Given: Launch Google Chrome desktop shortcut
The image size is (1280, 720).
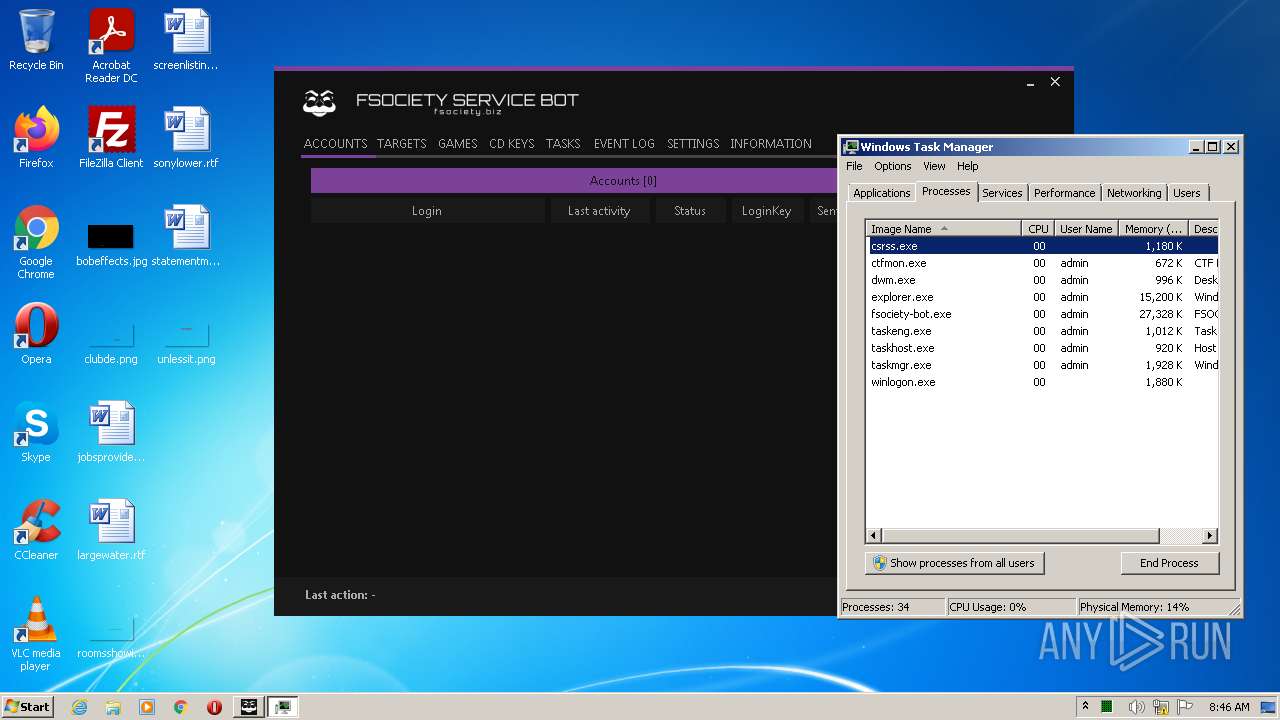Looking at the screenshot, I should click(36, 242).
